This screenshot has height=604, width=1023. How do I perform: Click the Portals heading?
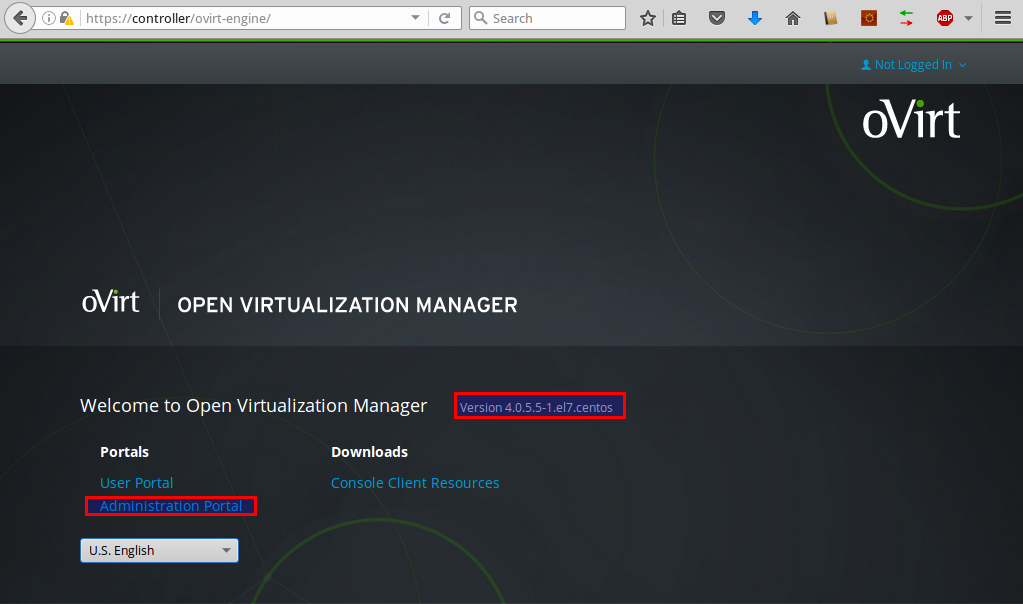(x=125, y=452)
